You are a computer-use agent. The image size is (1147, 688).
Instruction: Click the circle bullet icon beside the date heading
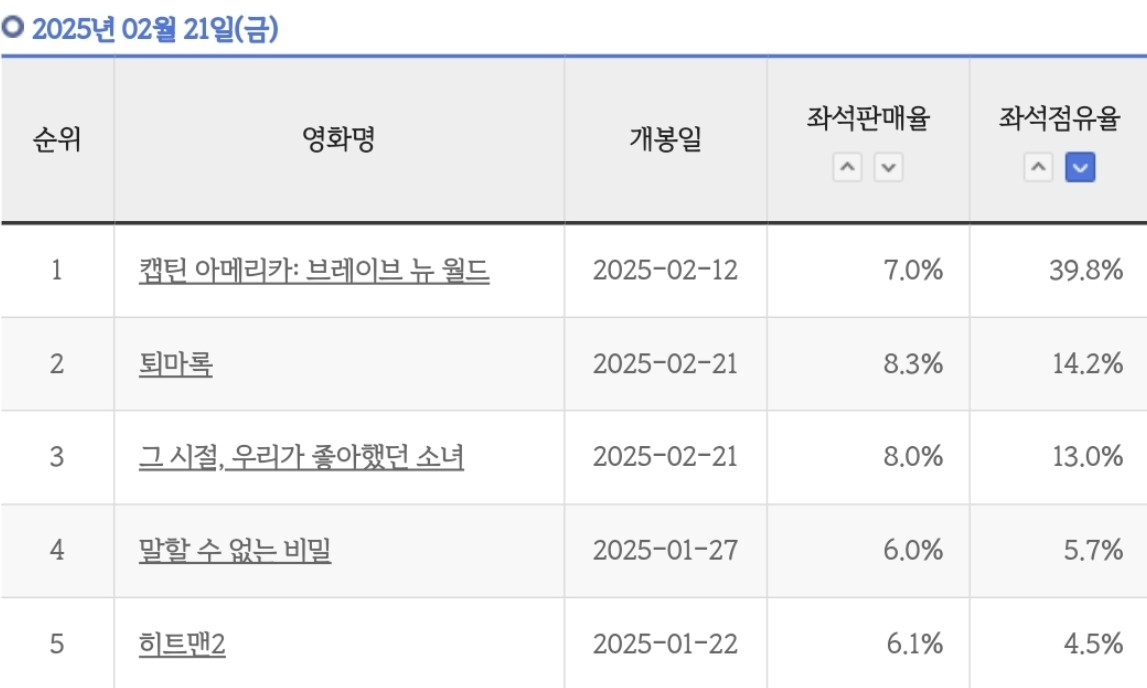[13, 29]
